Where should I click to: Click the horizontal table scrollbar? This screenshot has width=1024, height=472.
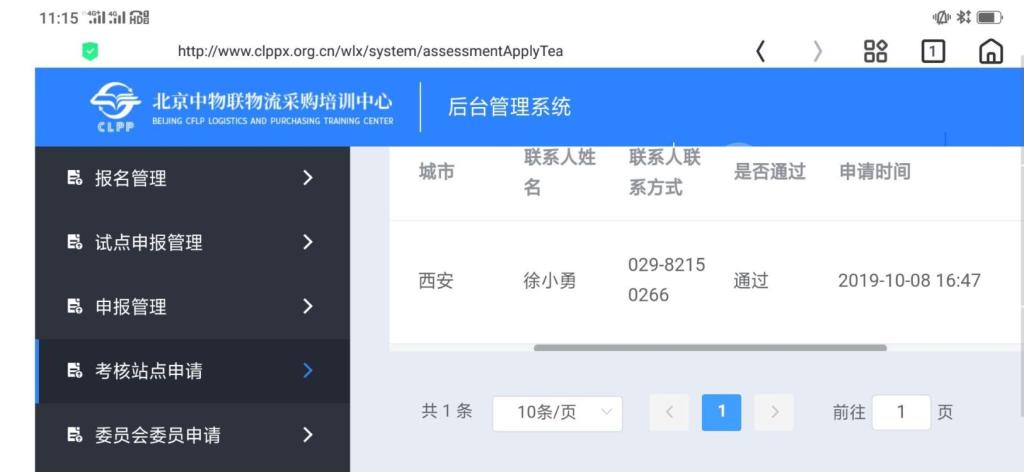pyautogui.click(x=710, y=348)
